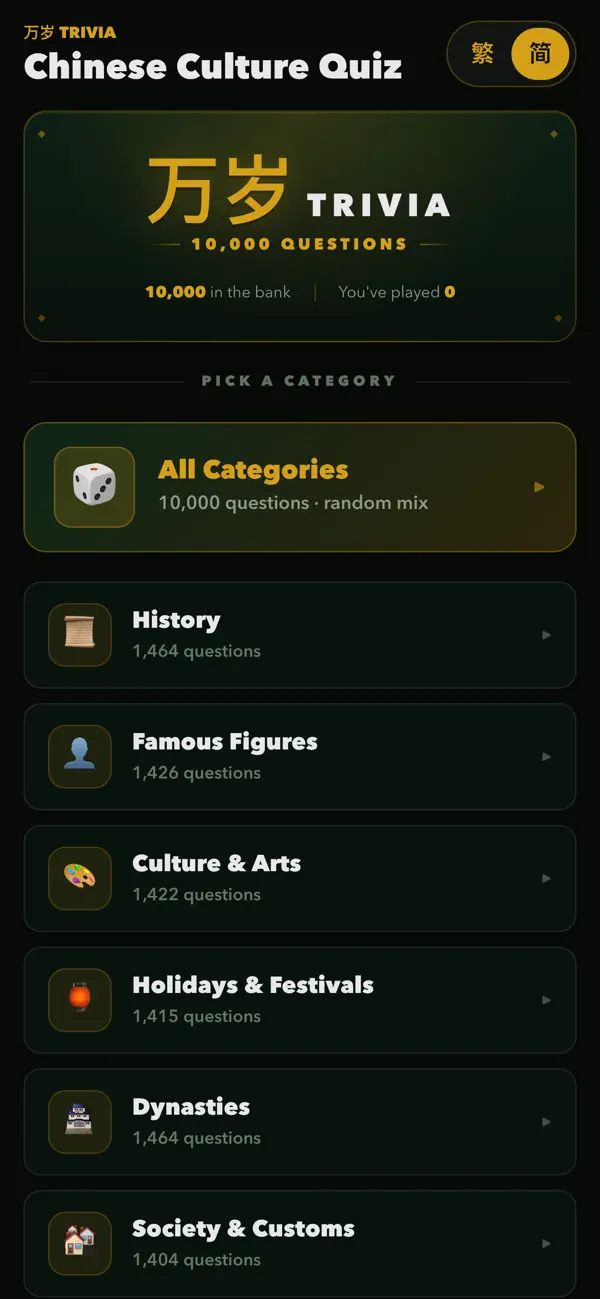The width and height of the screenshot is (600, 1299).
Task: Start the All Categories random mix
Action: (300, 487)
